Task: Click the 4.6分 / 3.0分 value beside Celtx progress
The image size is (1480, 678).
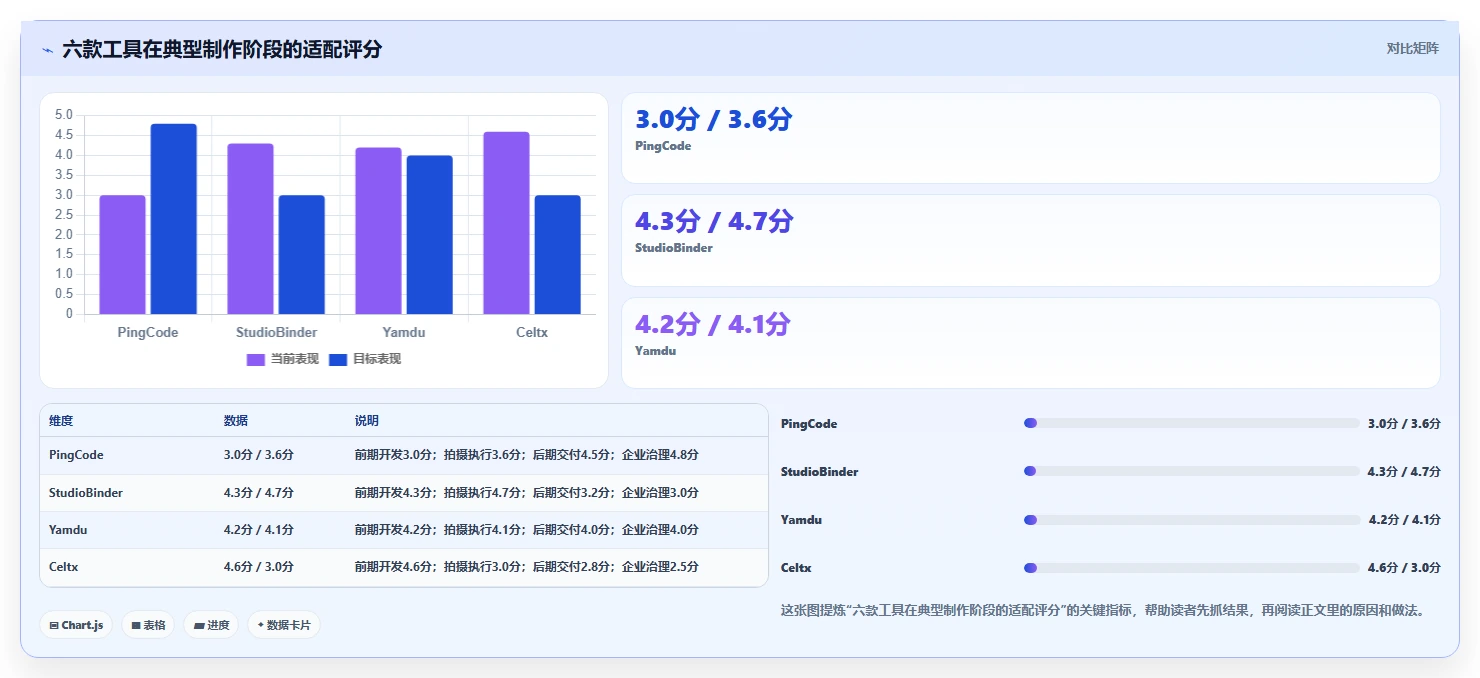Action: pos(1404,568)
